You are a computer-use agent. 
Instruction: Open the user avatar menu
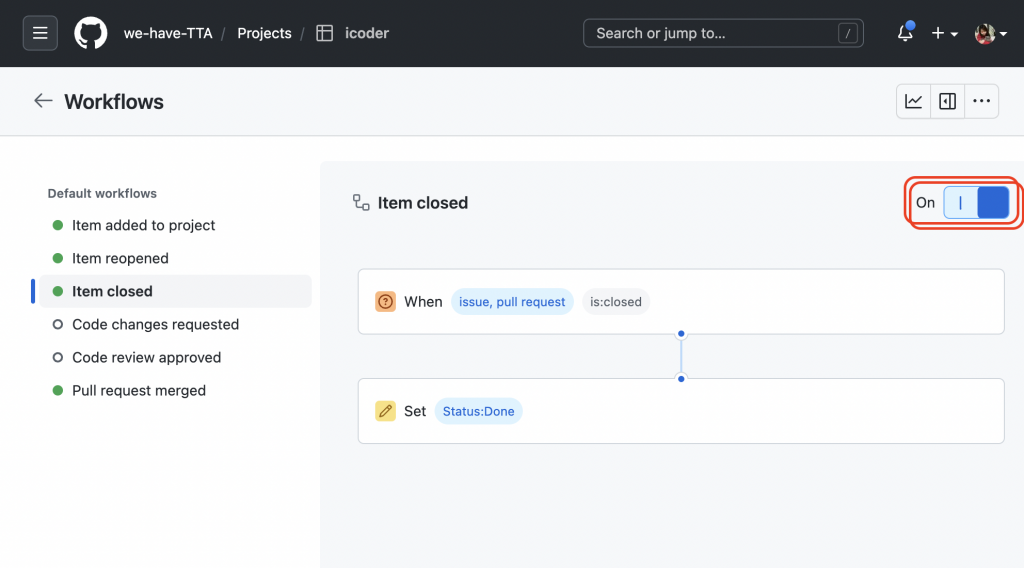tap(990, 33)
